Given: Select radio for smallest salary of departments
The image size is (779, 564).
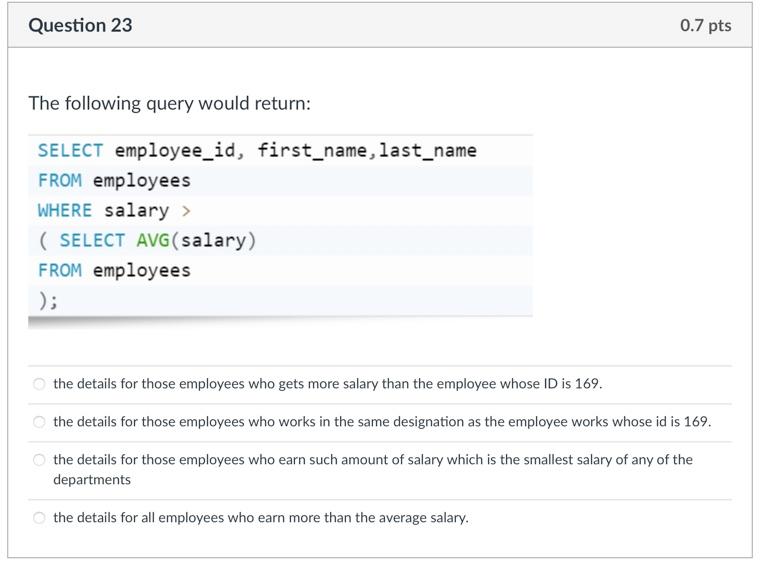Looking at the screenshot, I should (x=39, y=460).
